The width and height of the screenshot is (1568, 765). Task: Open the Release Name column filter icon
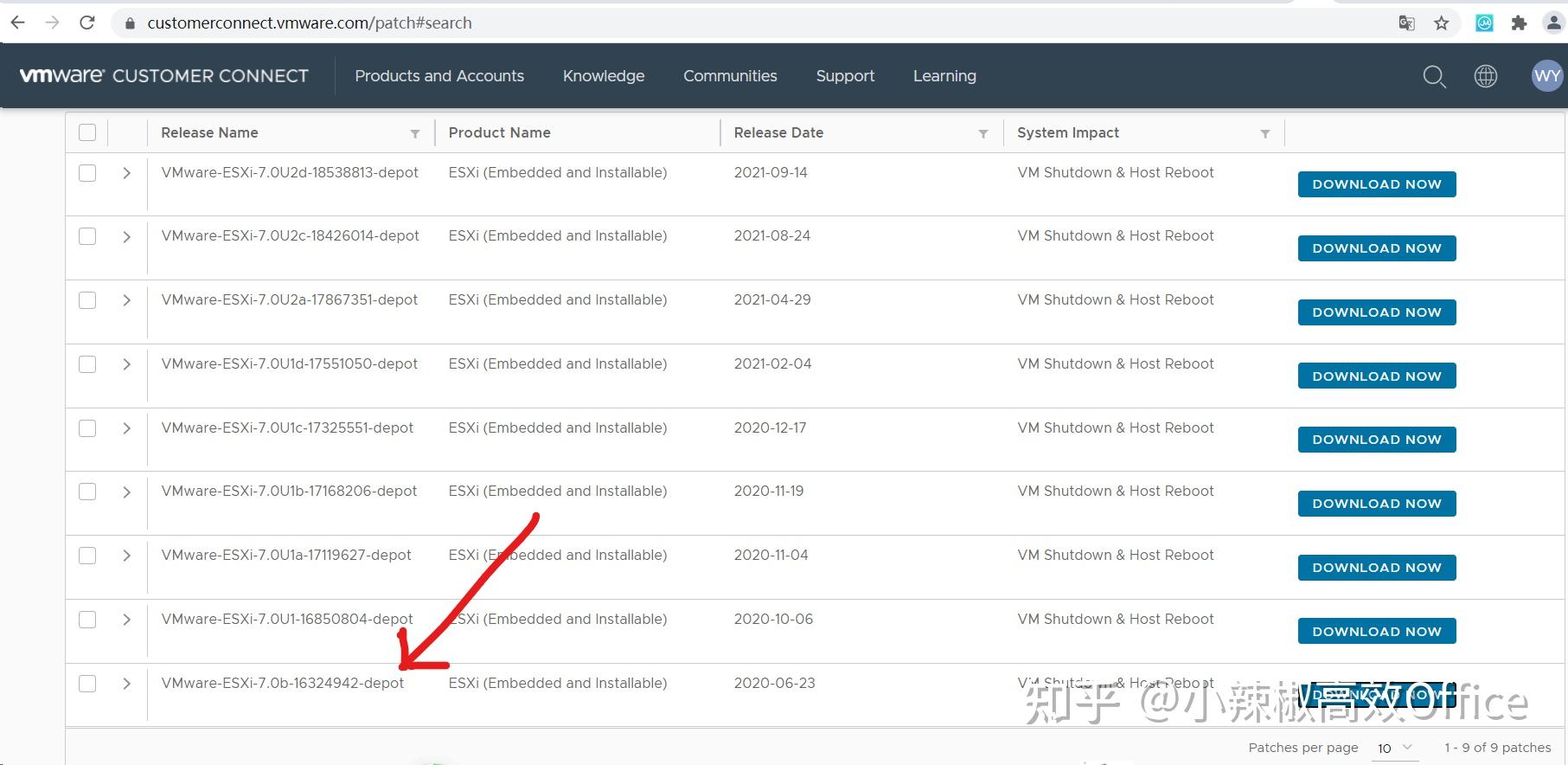pyautogui.click(x=415, y=133)
